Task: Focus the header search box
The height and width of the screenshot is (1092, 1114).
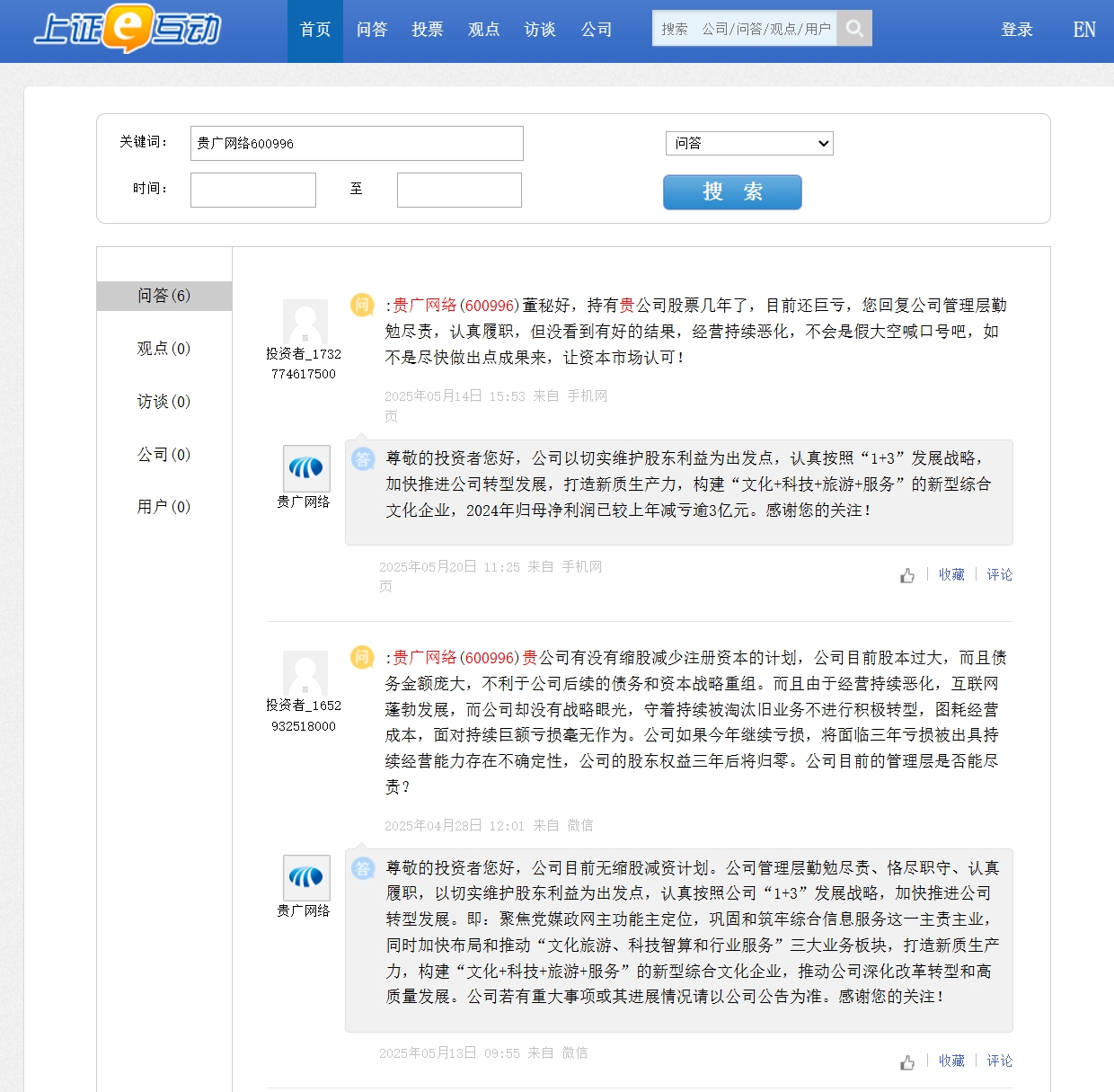Action: coord(745,29)
